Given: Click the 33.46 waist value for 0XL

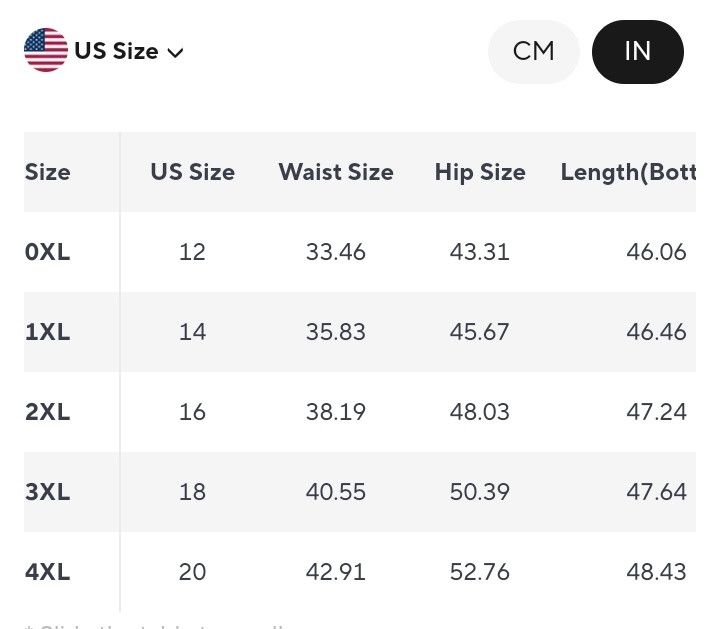Looking at the screenshot, I should [336, 252].
